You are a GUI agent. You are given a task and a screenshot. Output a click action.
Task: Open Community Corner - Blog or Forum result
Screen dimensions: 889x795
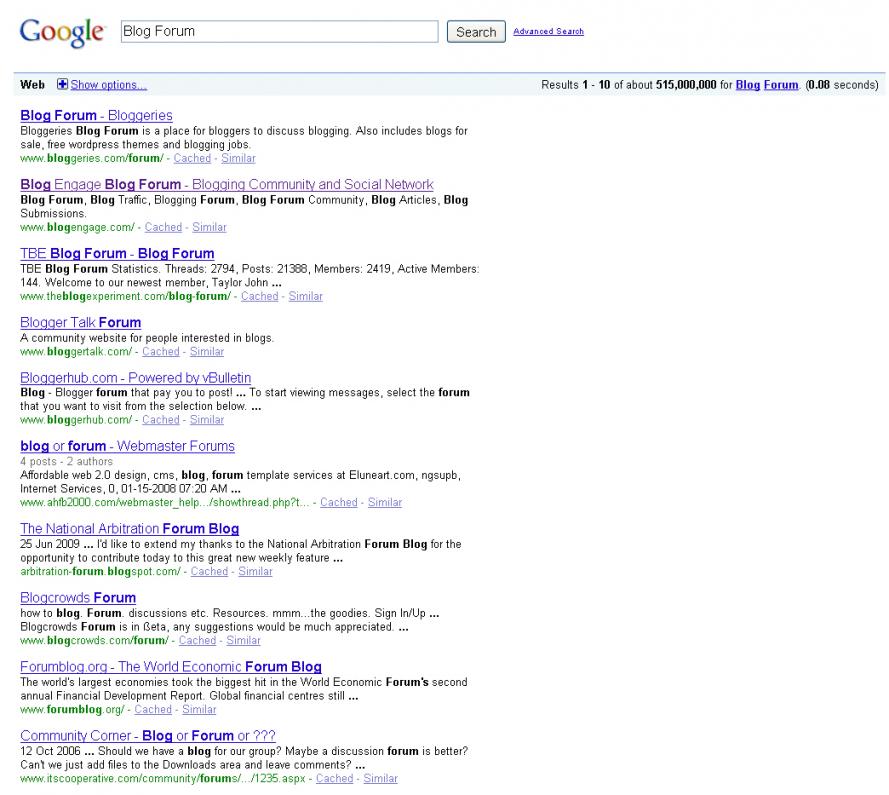148,735
